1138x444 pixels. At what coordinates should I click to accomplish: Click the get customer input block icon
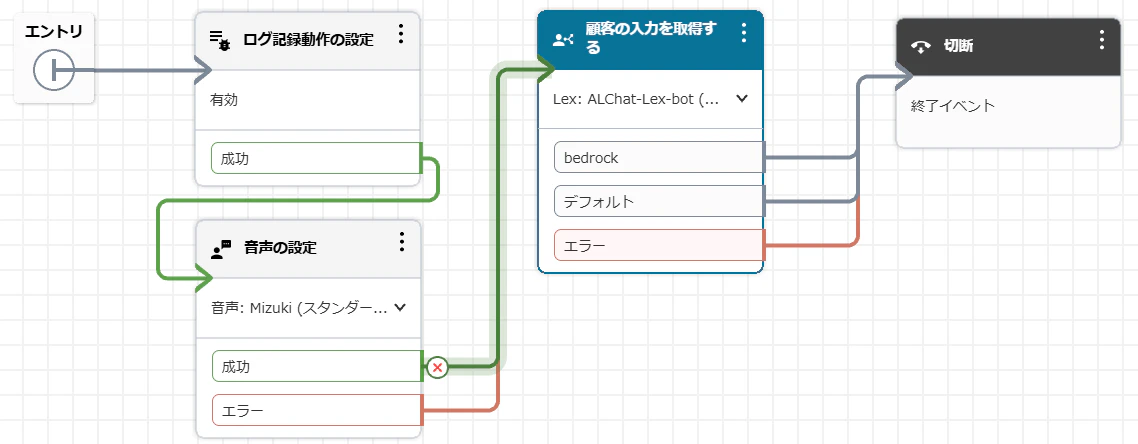(563, 40)
